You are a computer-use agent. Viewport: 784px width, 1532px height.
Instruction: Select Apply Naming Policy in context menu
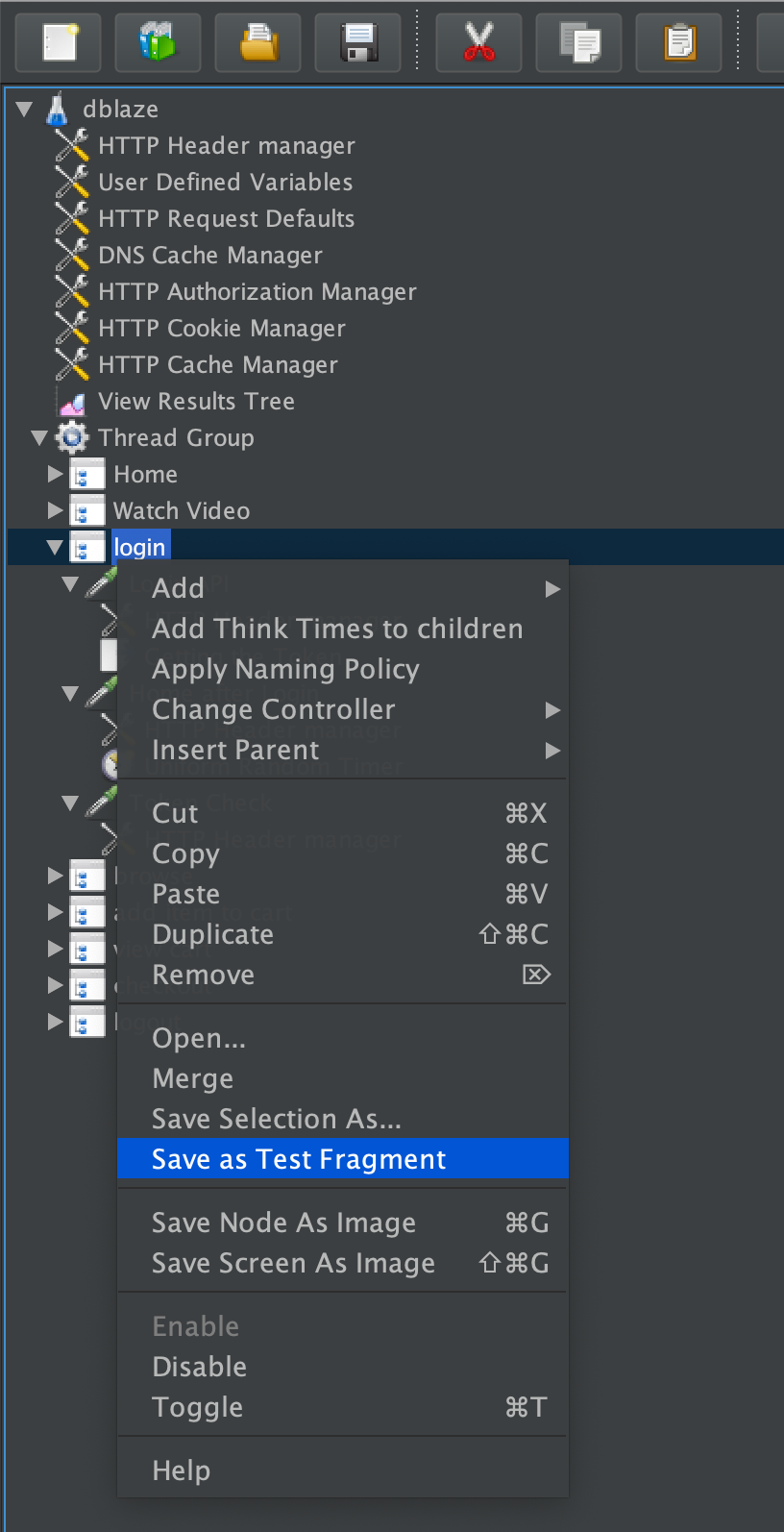coord(343,669)
